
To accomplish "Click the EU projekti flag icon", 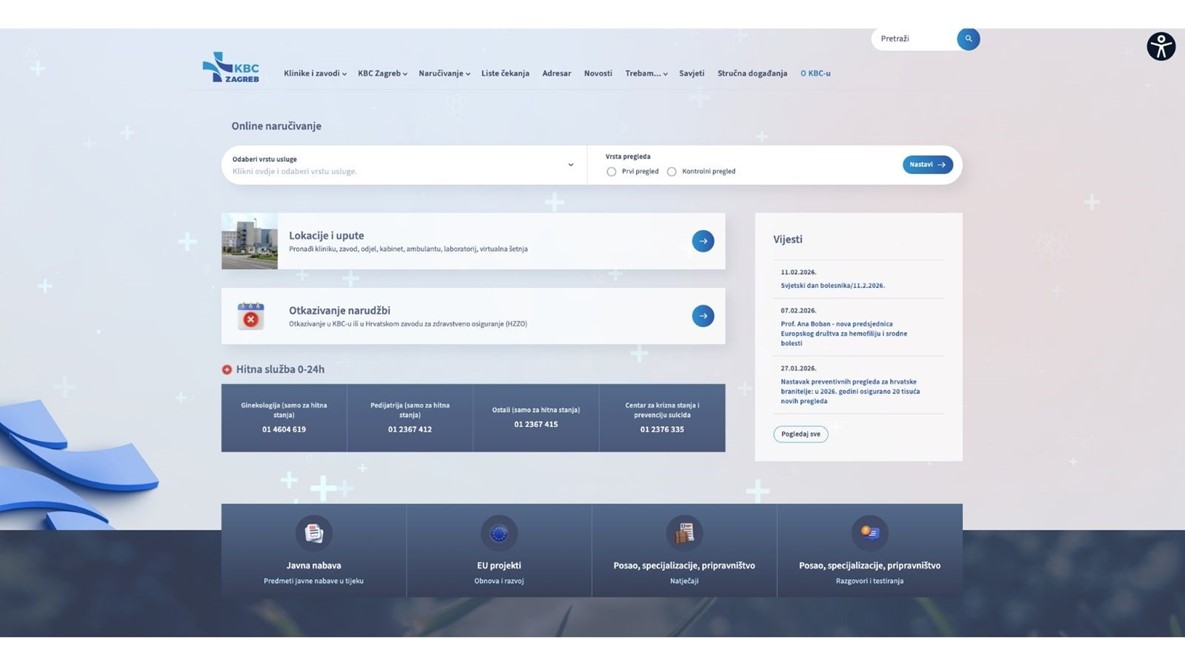I will tap(498, 533).
